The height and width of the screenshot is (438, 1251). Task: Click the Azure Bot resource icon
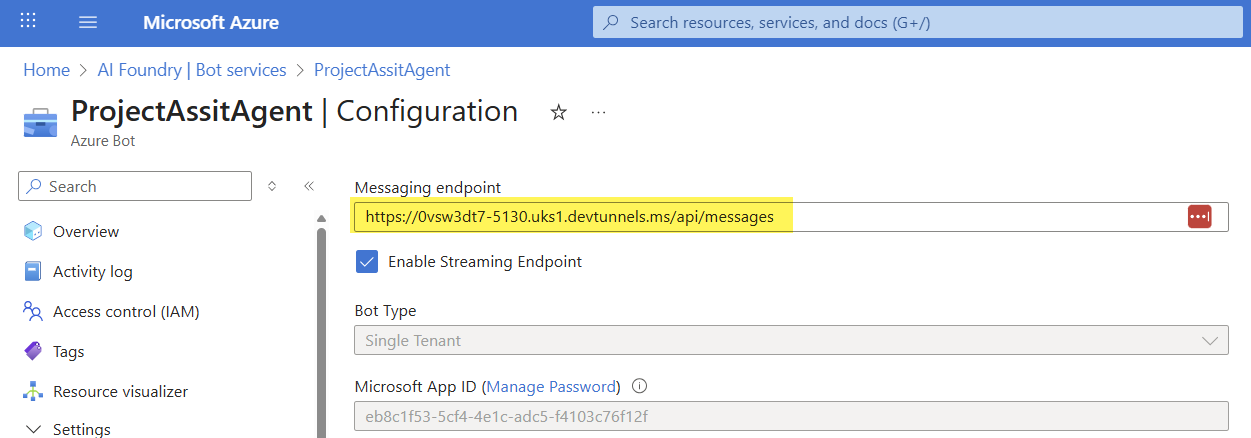click(x=41, y=122)
